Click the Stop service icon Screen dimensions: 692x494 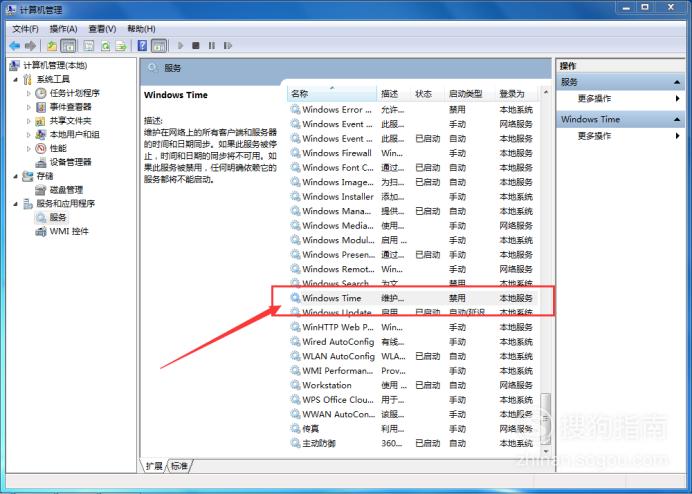pyautogui.click(x=196, y=45)
